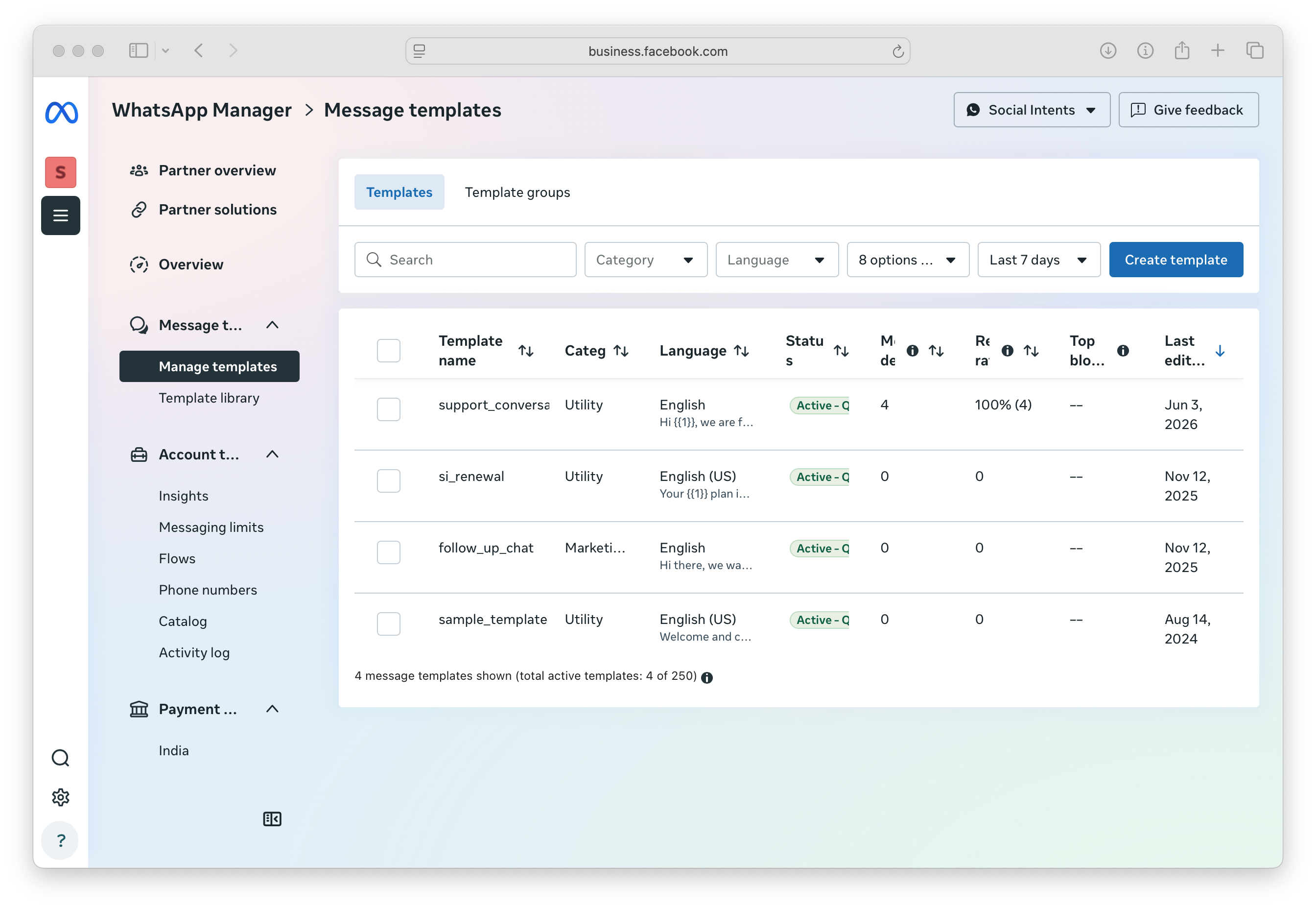This screenshot has height=909, width=1316.
Task: Check the follow_up_chat row checkbox
Action: coord(388,552)
